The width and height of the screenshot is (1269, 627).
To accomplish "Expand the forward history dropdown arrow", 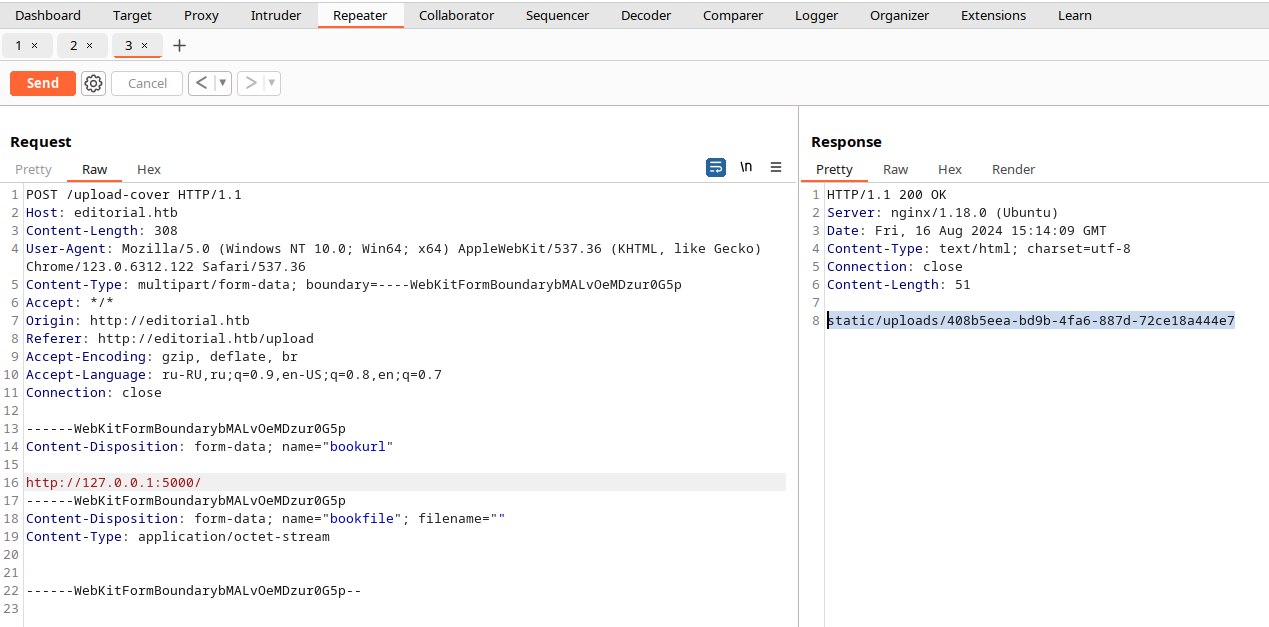I will coord(271,83).
